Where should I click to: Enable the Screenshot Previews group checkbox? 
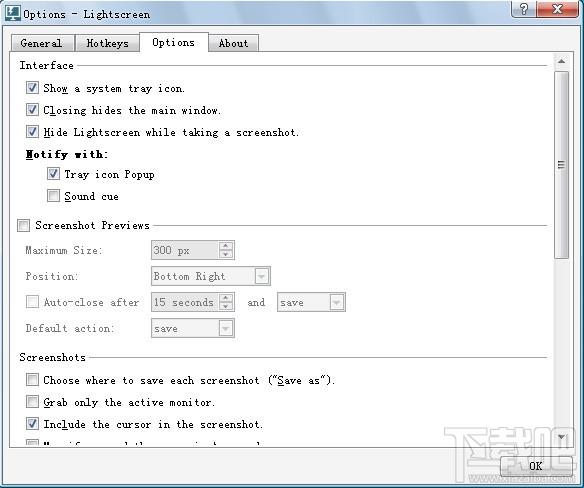point(23,225)
